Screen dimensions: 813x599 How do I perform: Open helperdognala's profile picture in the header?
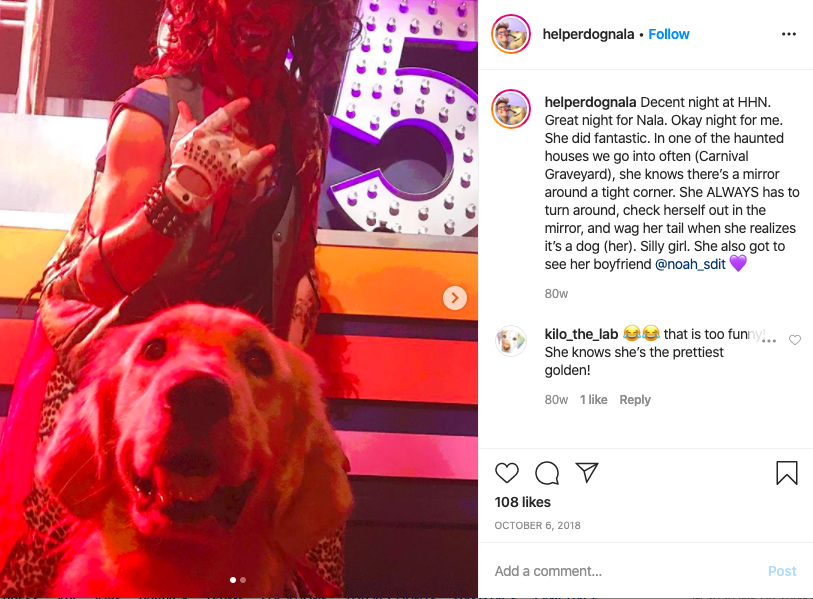point(511,34)
